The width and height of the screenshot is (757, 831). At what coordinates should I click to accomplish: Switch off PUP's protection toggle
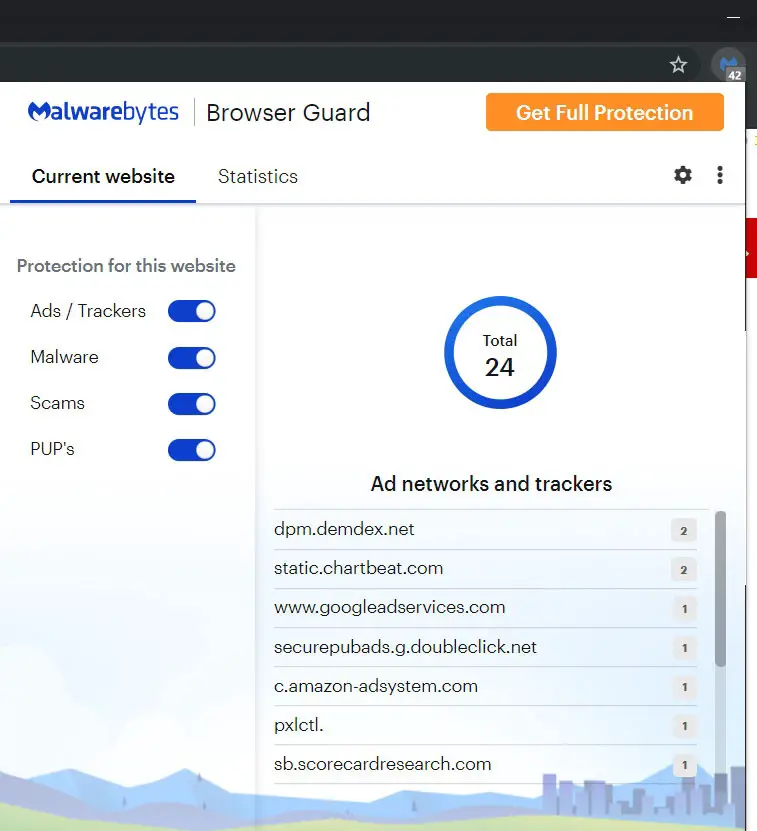point(191,450)
